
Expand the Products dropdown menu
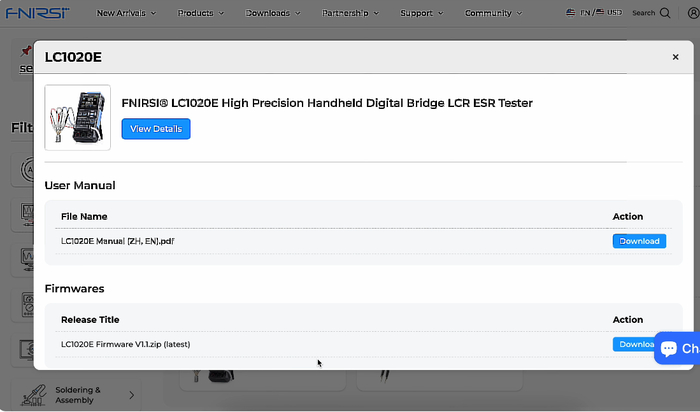200,14
